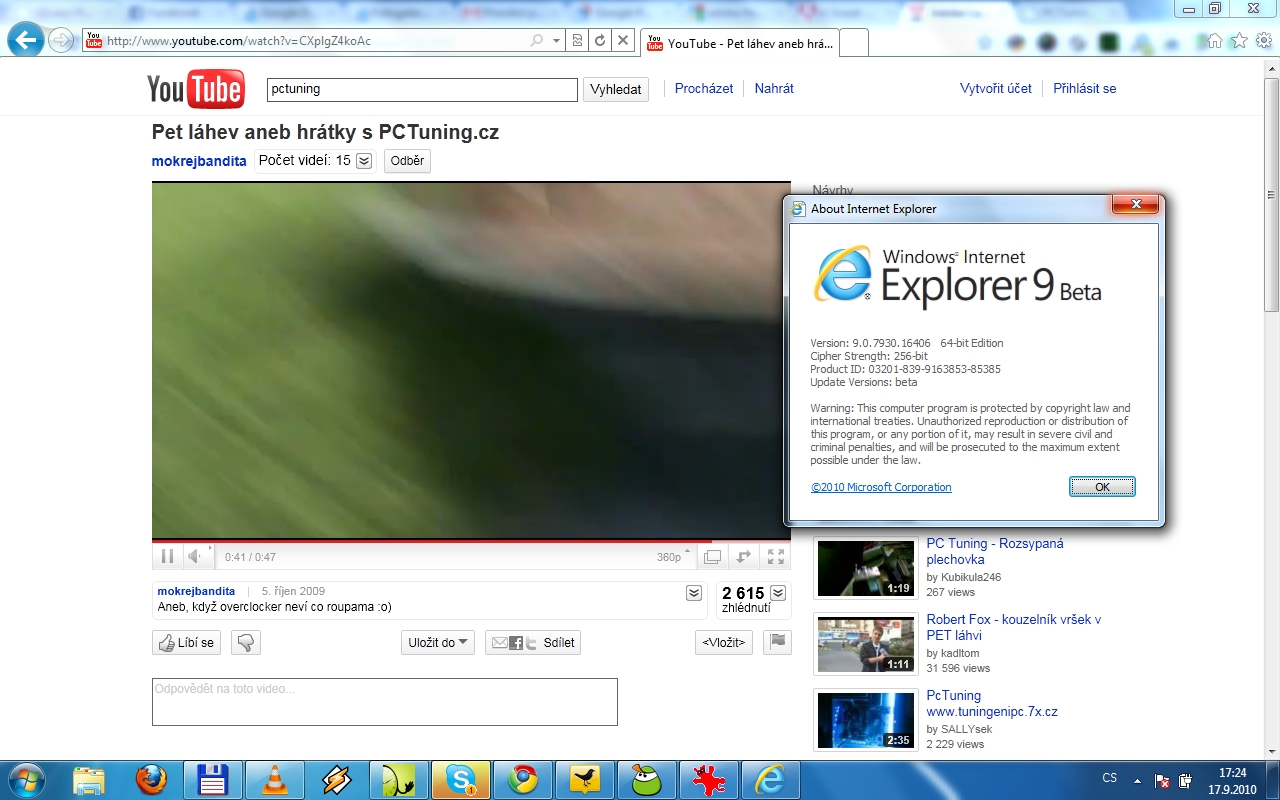This screenshot has width=1280, height=800.
Task: Open PcTuning www.tuningenipc.7x.cz video thumbnail
Action: pos(866,720)
